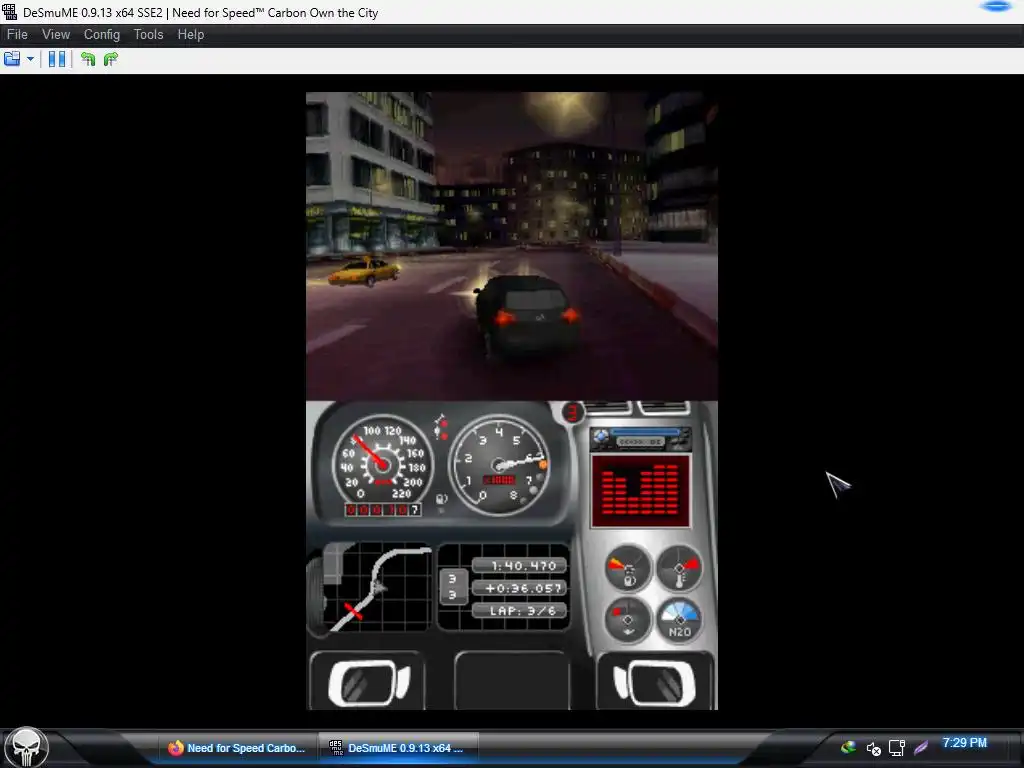
Task: Tap the blank center dashboard panel
Action: [x=511, y=680]
